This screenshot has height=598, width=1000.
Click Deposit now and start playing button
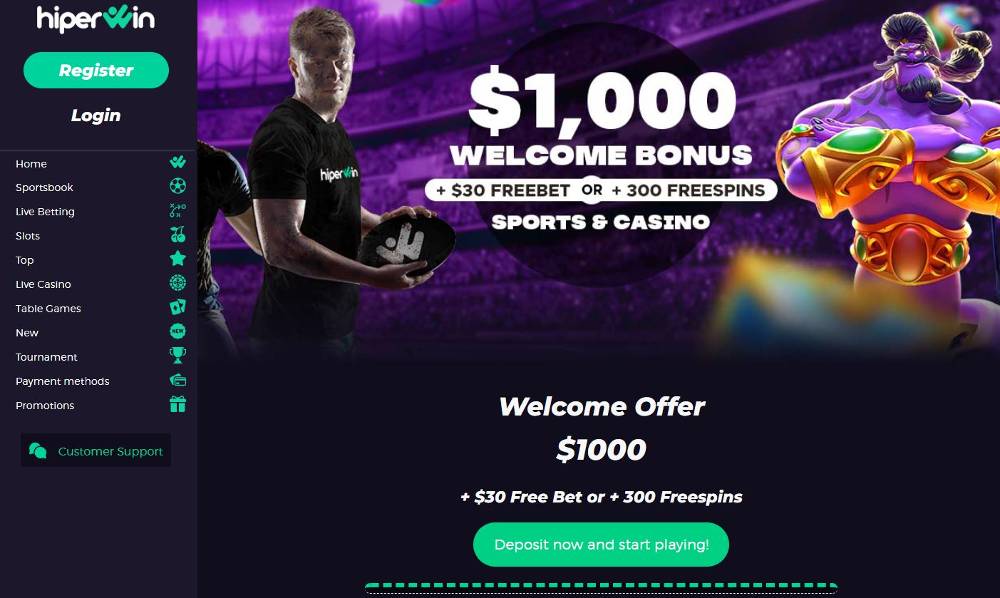[601, 544]
